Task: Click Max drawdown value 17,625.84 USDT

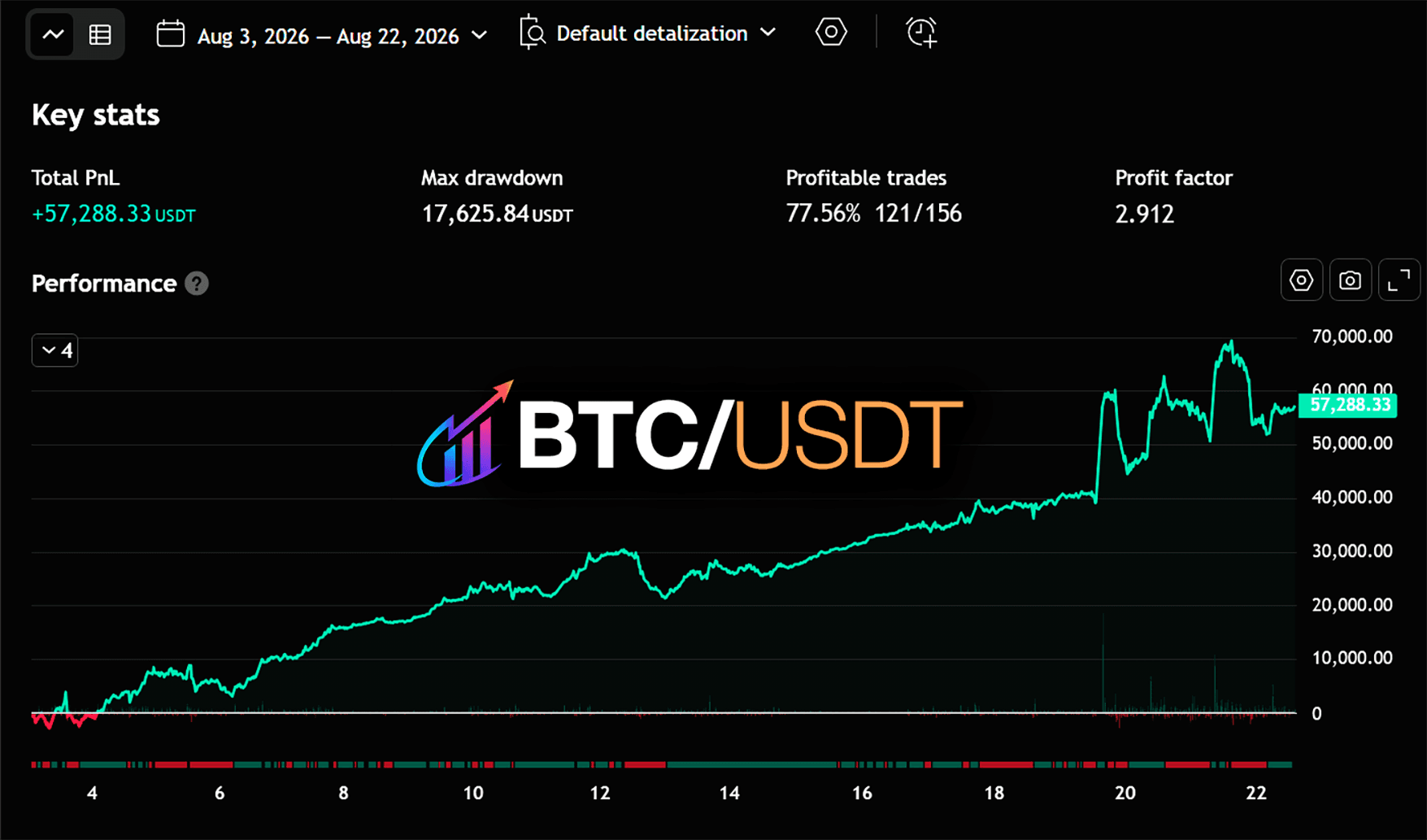Action: coord(497,214)
